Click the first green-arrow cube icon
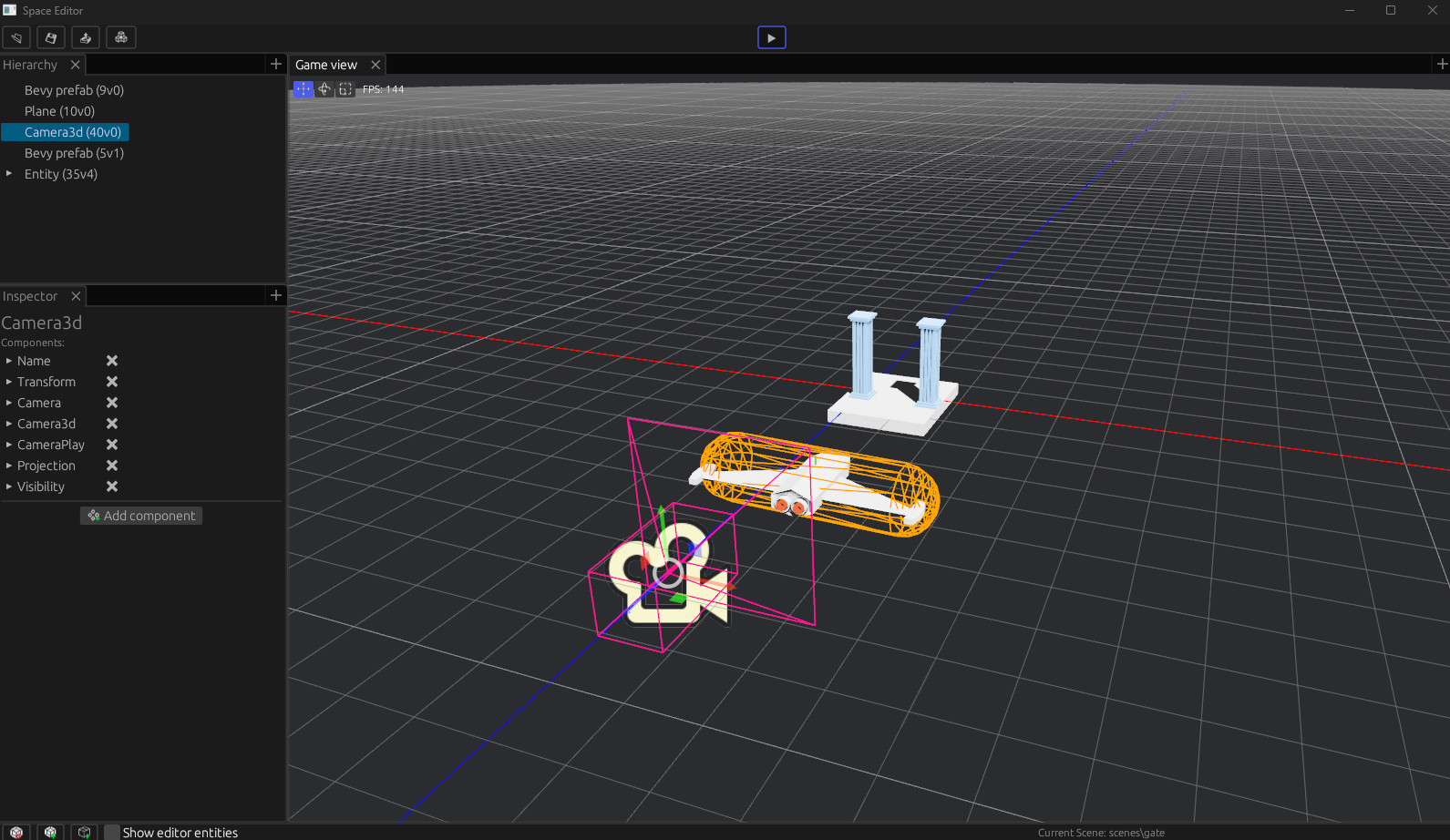 50,832
